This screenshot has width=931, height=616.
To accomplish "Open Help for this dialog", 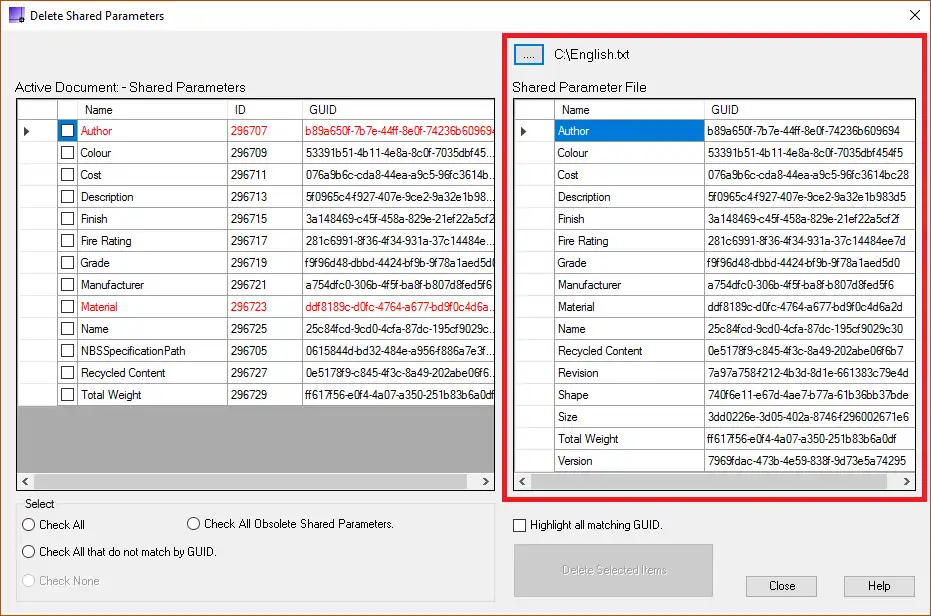I will tap(879, 586).
